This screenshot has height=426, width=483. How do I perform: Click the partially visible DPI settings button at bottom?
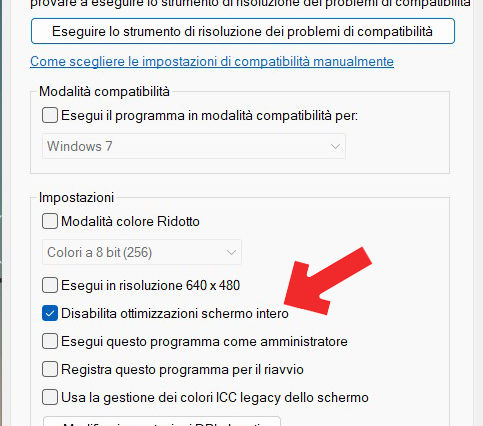(x=162, y=421)
